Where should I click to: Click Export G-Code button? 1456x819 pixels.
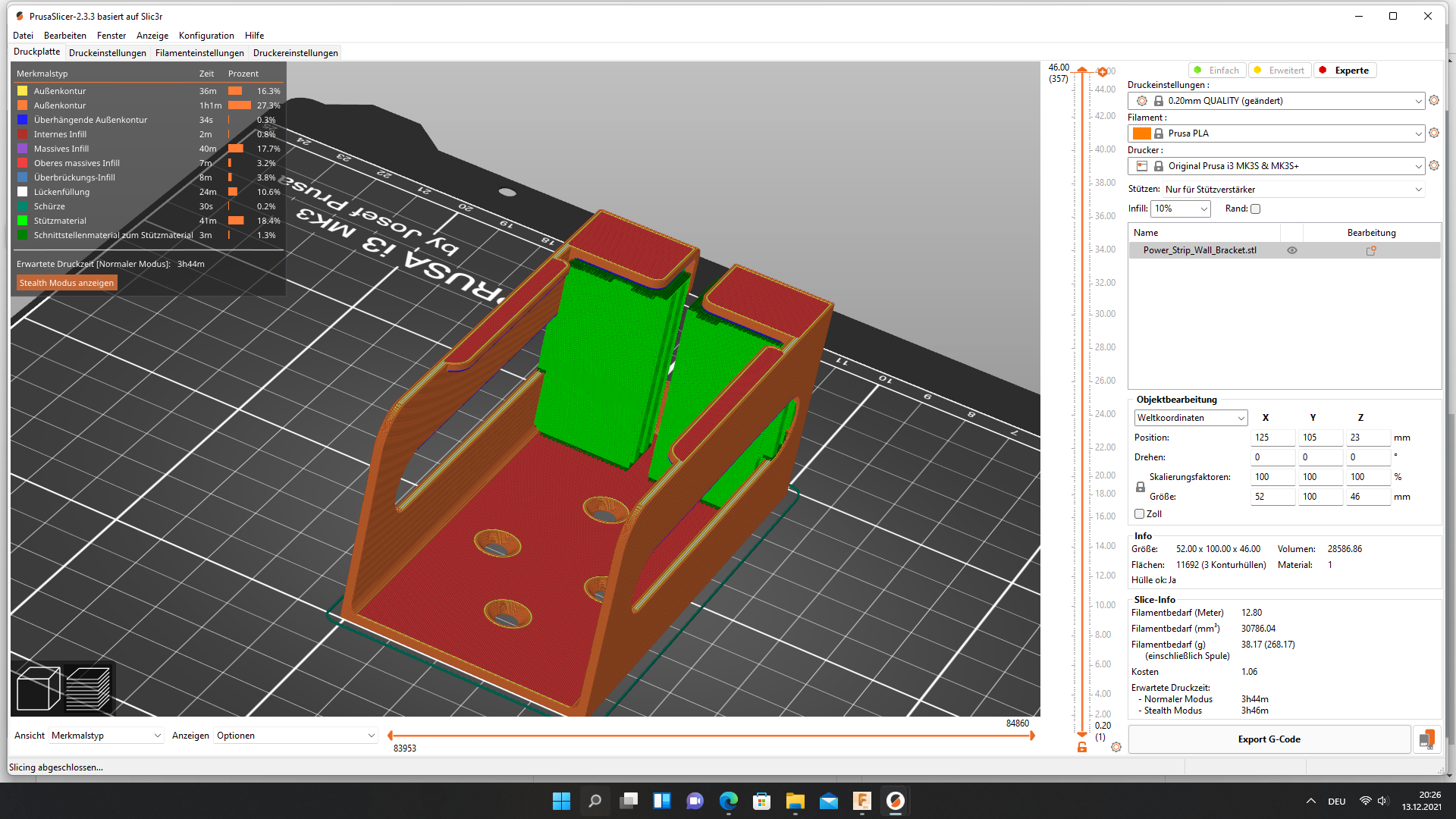tap(1269, 739)
